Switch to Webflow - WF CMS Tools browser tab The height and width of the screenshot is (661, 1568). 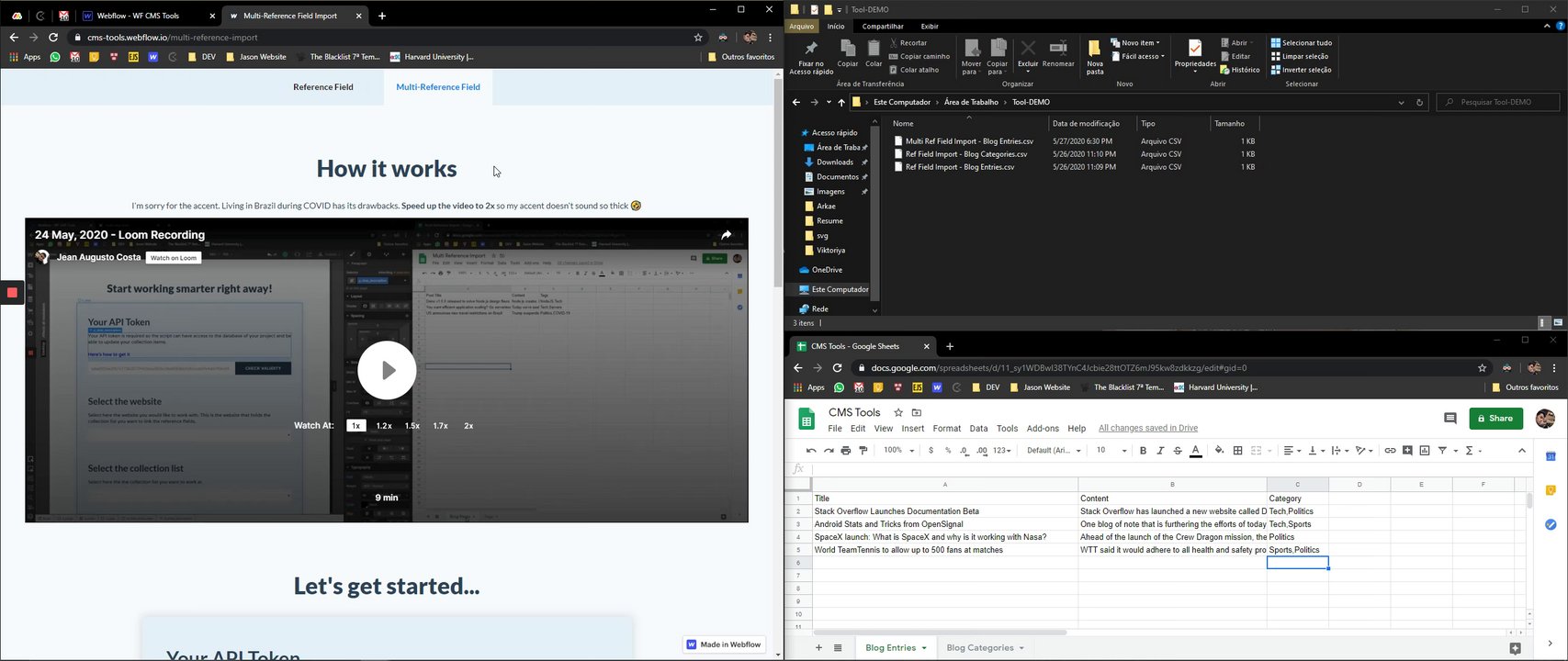tap(146, 16)
